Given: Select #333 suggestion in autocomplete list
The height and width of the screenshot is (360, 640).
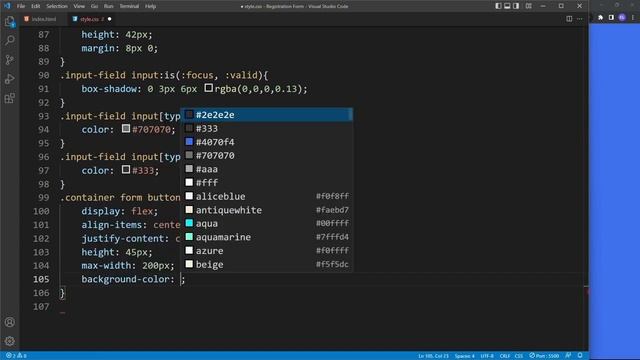Looking at the screenshot, I should pyautogui.click(x=267, y=129).
